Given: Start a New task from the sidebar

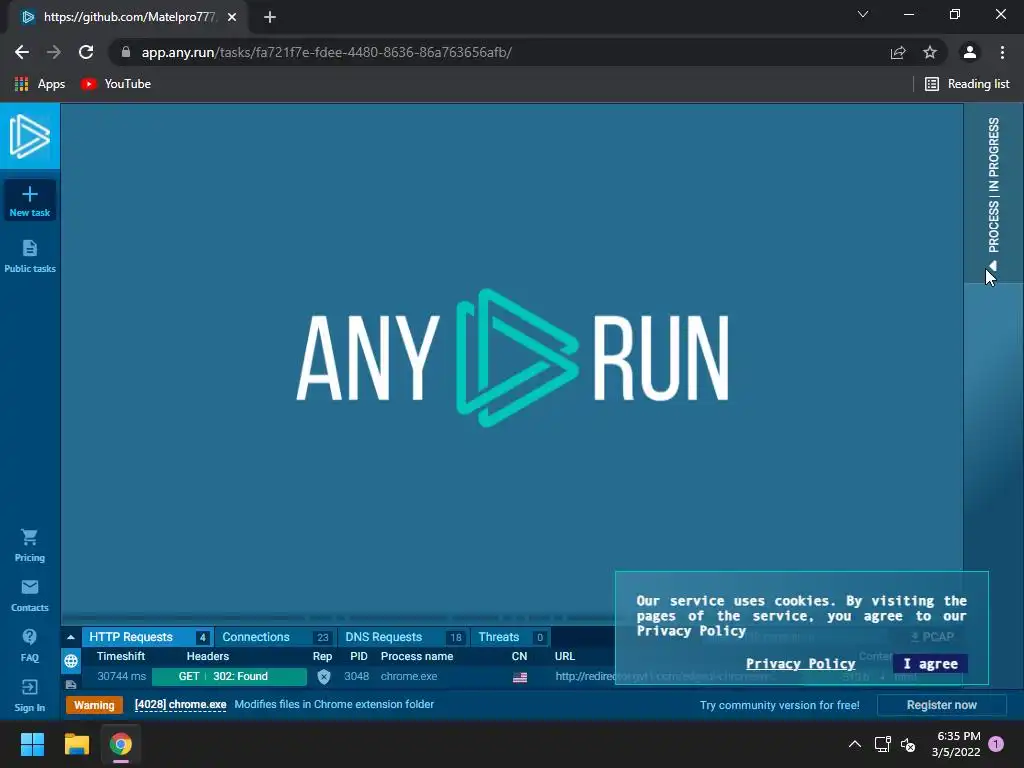Looking at the screenshot, I should click(29, 200).
